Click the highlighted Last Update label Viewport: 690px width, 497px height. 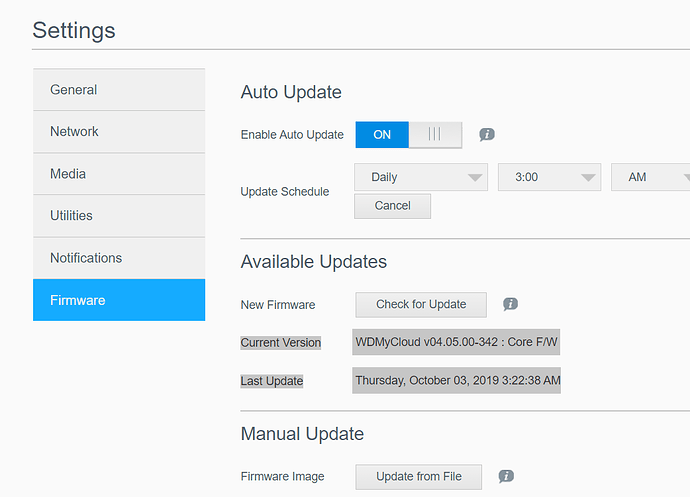click(272, 381)
